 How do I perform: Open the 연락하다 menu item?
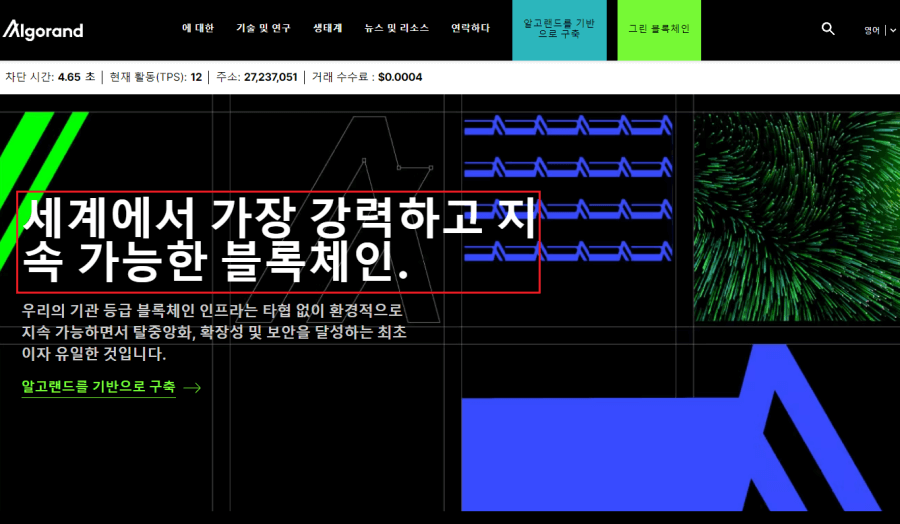471,28
